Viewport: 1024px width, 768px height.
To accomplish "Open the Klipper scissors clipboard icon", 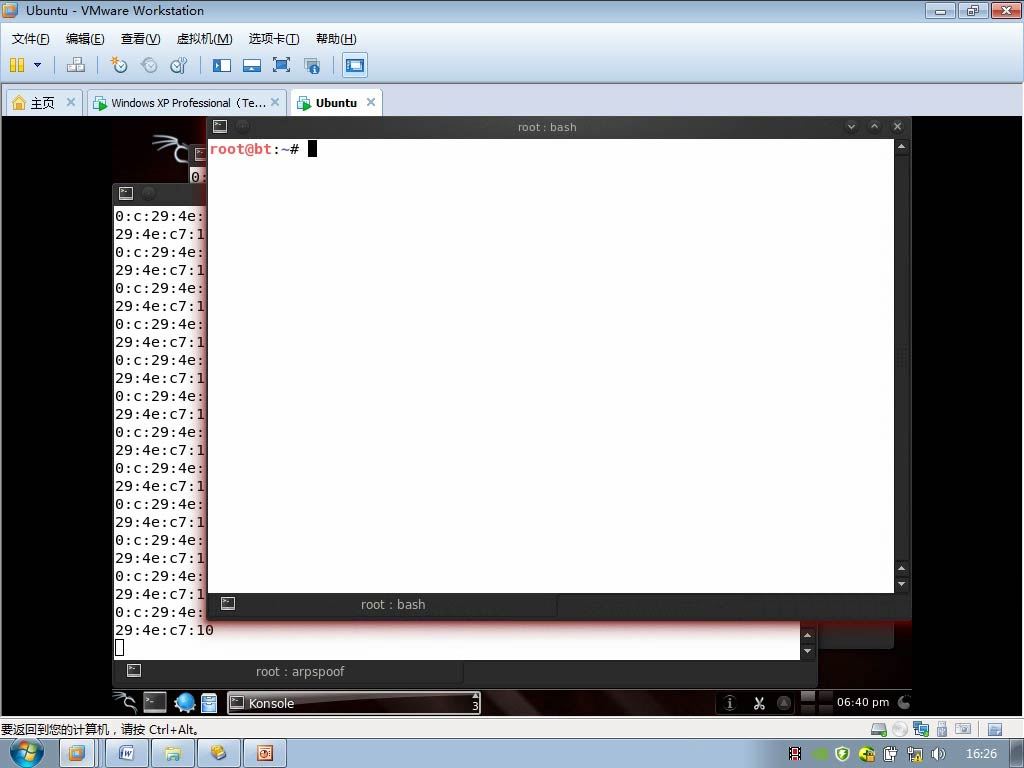I will pos(759,703).
